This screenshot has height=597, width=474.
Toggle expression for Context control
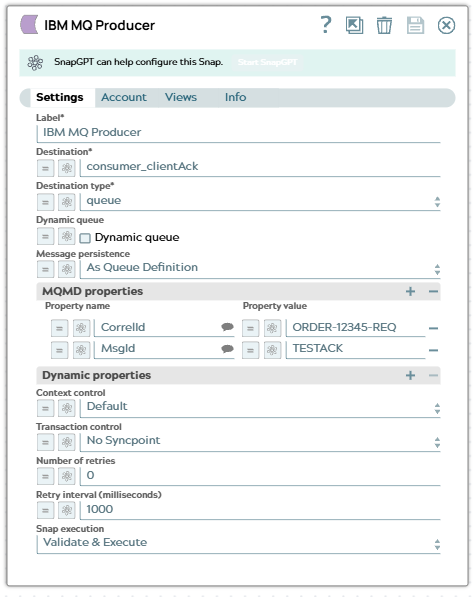pos(45,409)
